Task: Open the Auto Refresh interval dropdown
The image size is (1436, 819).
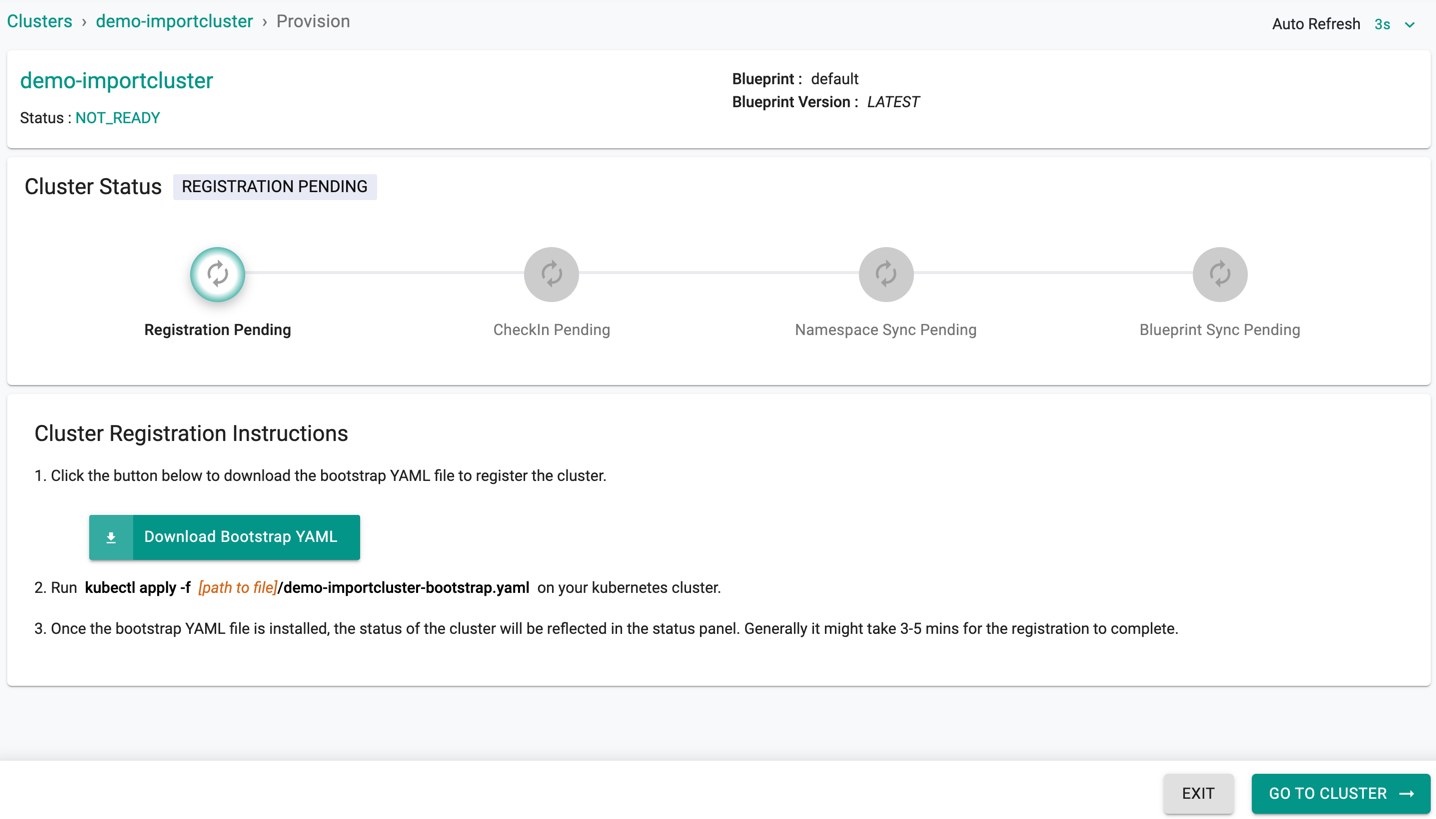Action: pyautogui.click(x=1395, y=24)
